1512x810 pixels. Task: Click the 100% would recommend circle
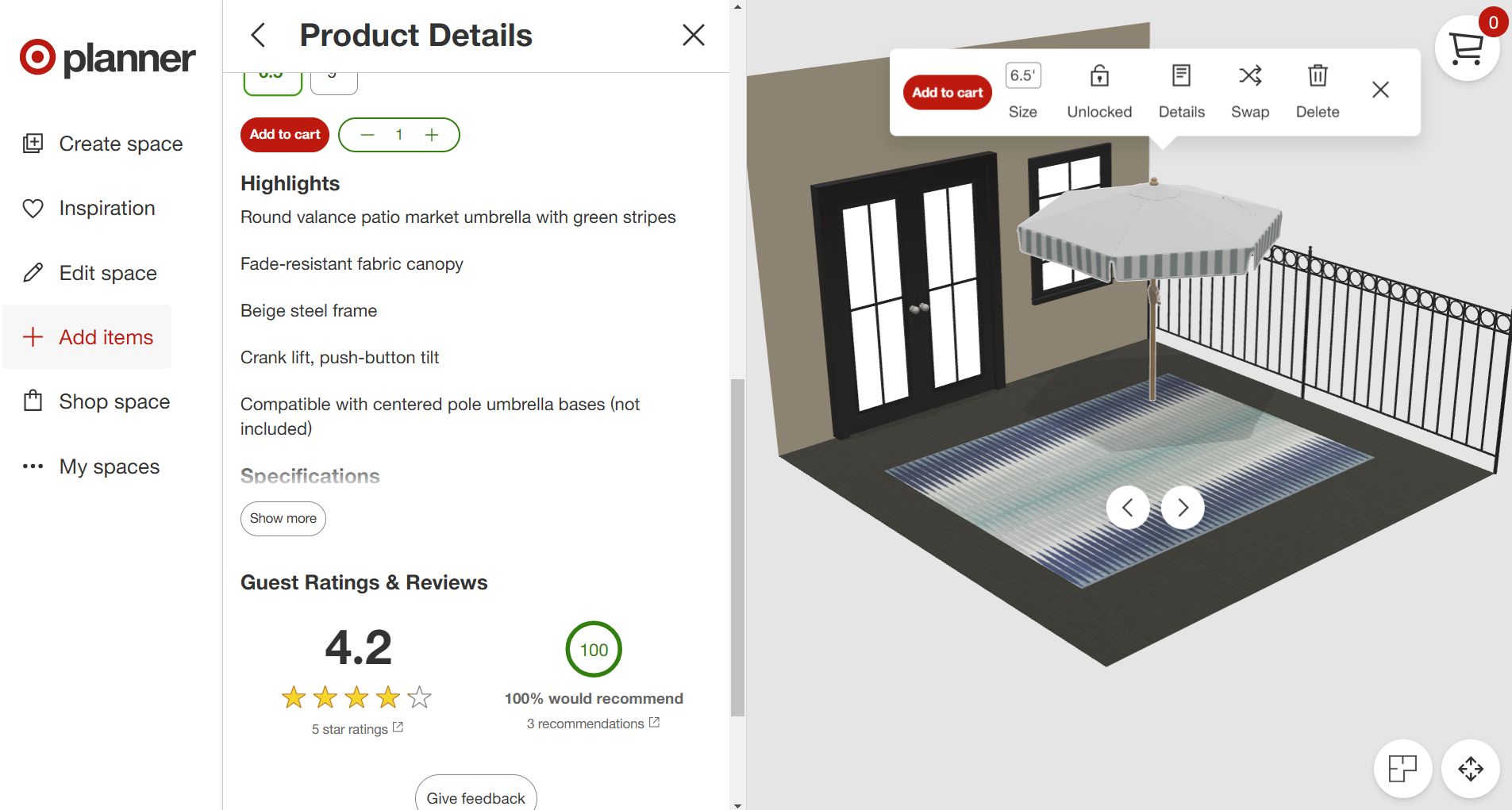coord(594,650)
